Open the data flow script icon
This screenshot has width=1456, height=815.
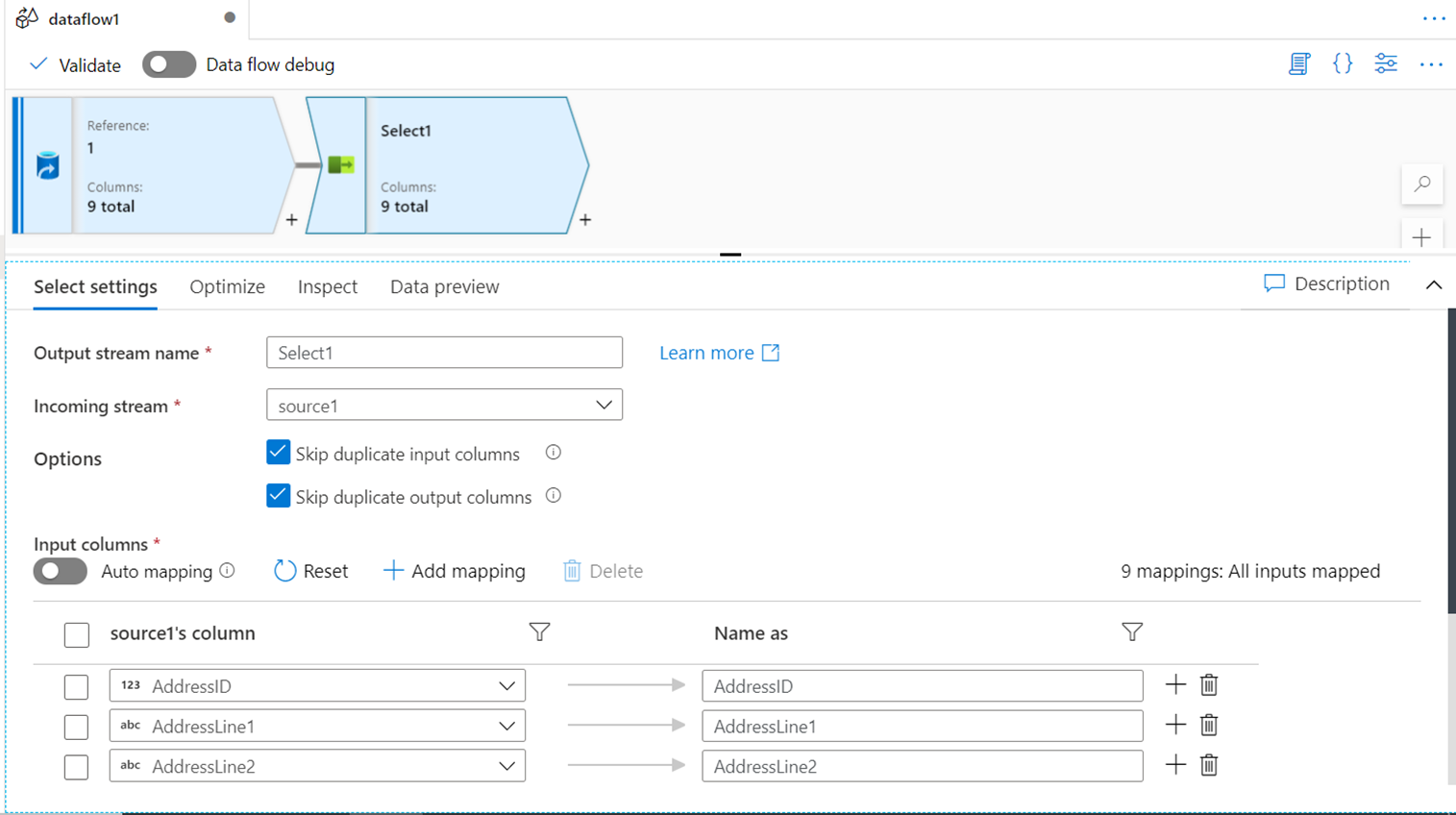[x=1299, y=64]
